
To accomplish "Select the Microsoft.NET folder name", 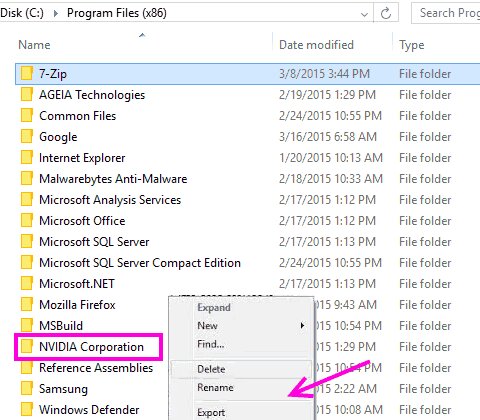I will click(77, 284).
